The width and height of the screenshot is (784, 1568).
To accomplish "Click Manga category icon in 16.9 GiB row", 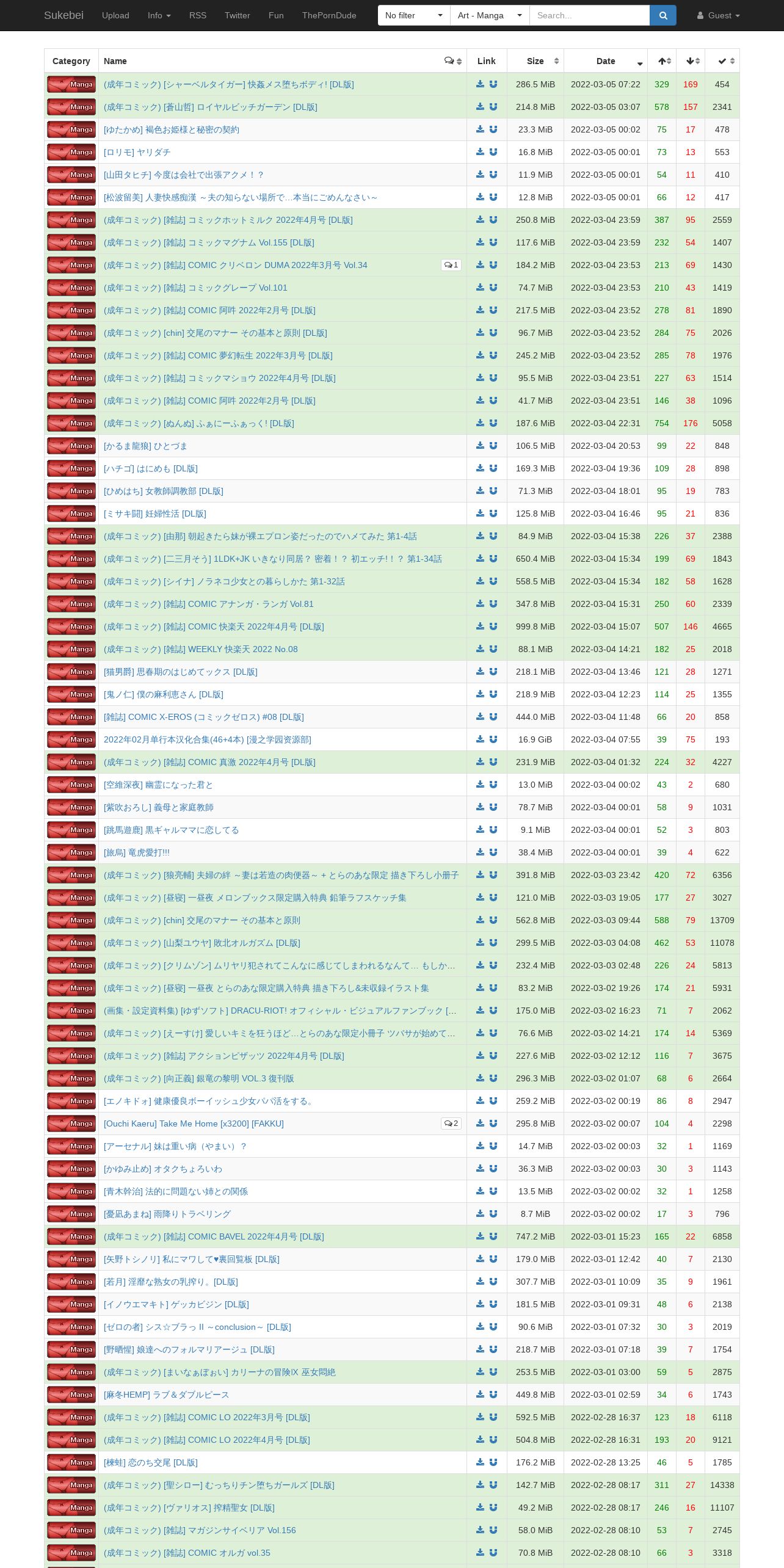I will 71,739.
